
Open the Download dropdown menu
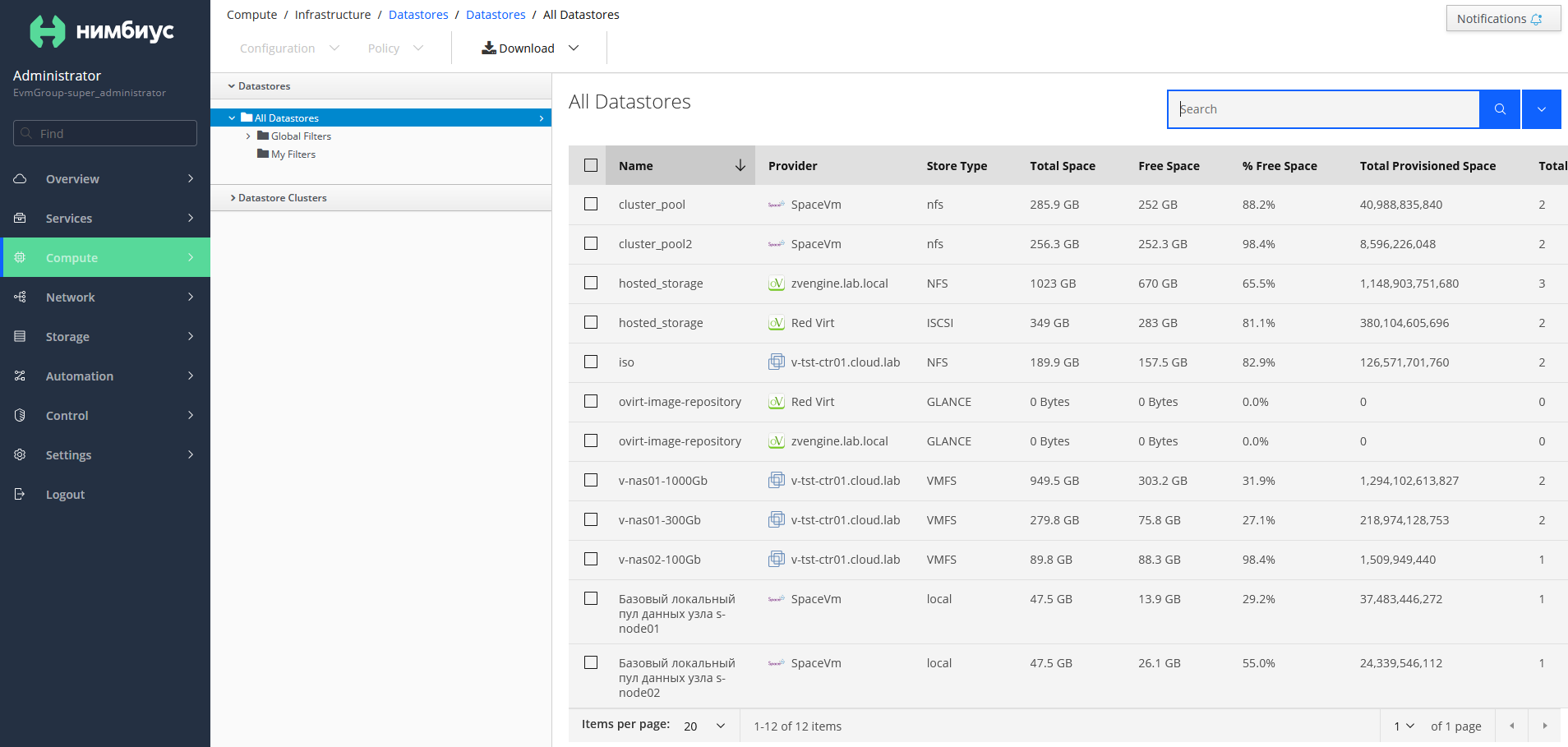click(530, 48)
